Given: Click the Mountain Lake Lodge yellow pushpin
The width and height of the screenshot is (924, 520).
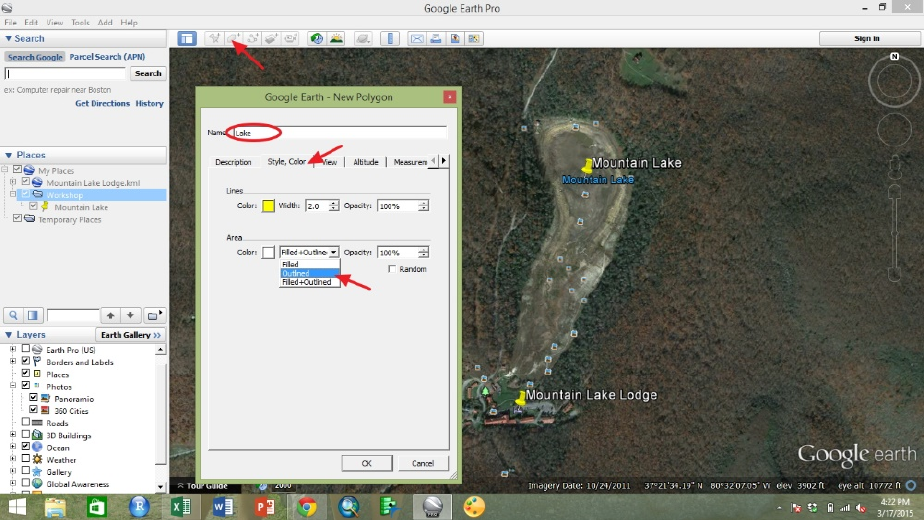Looking at the screenshot, I should 520,399.
